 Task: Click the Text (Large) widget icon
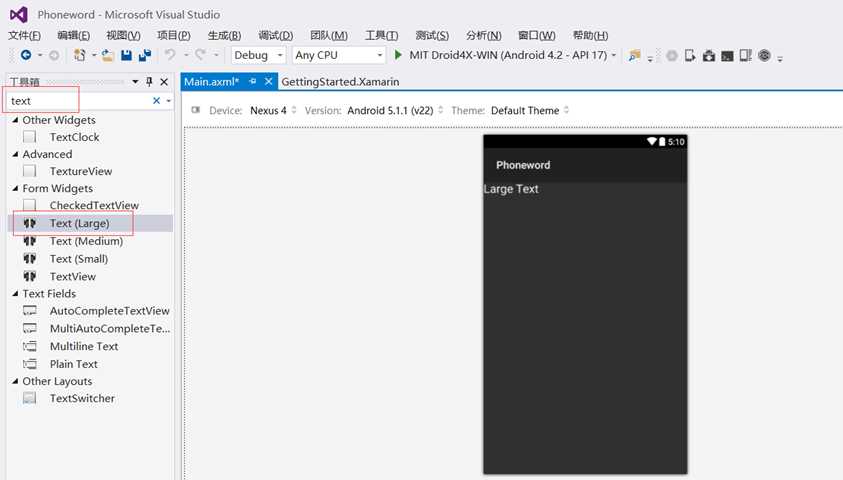pos(30,223)
